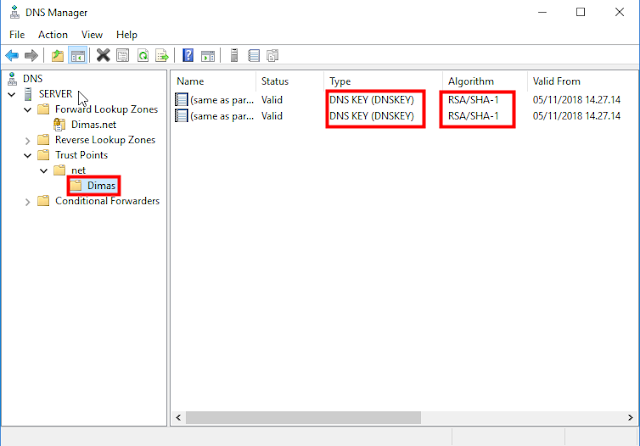Viewport: 640px width, 446px height.
Task: Click the horizontal scrollbar thumb
Action: click(303, 417)
